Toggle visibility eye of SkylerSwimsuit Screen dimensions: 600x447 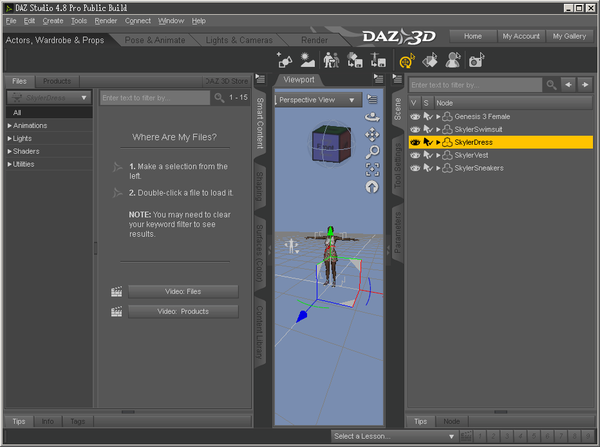tap(415, 129)
